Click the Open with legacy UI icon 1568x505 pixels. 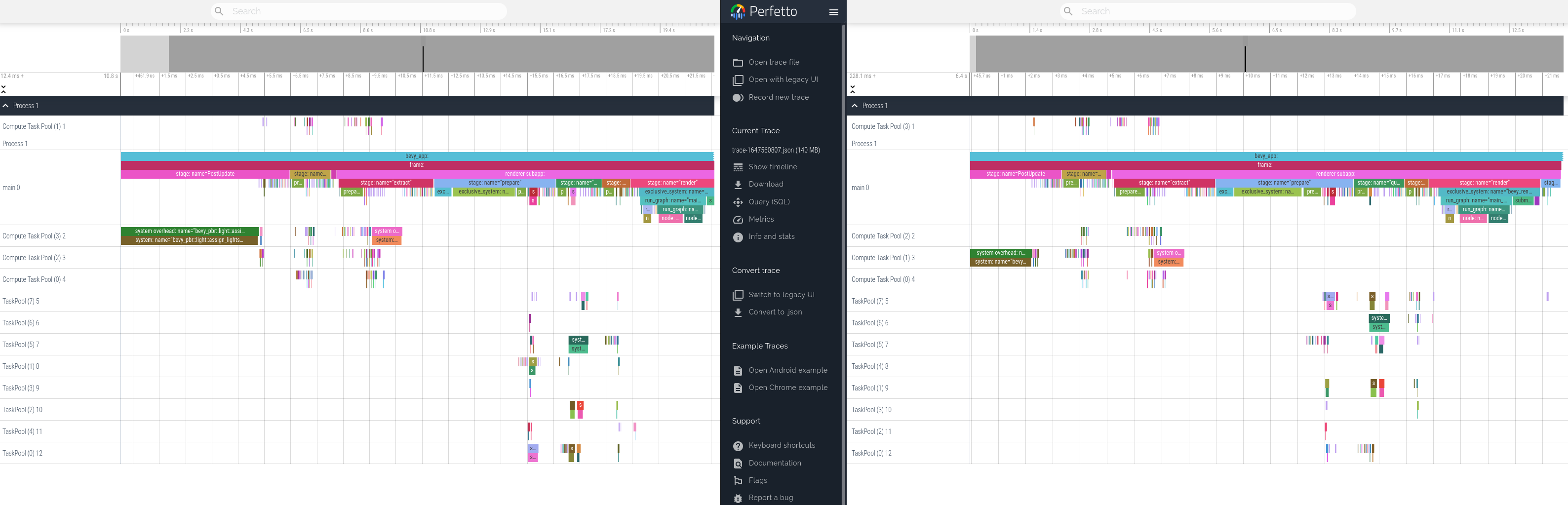click(738, 79)
